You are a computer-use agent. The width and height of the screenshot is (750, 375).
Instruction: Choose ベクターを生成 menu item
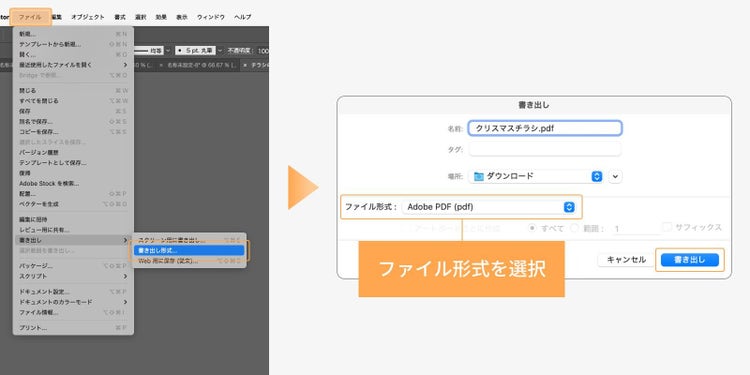(73, 204)
